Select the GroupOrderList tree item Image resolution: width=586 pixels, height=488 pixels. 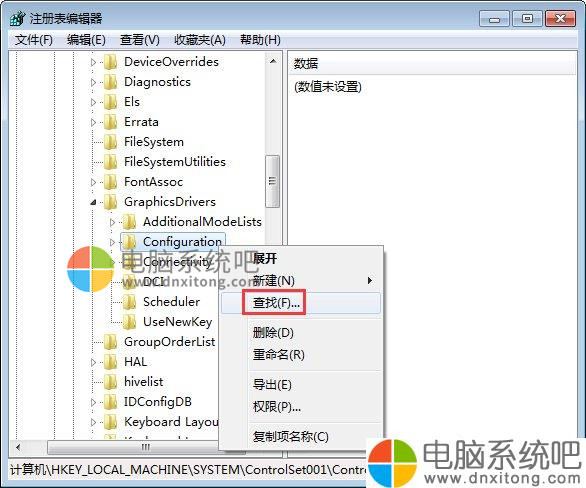point(169,342)
